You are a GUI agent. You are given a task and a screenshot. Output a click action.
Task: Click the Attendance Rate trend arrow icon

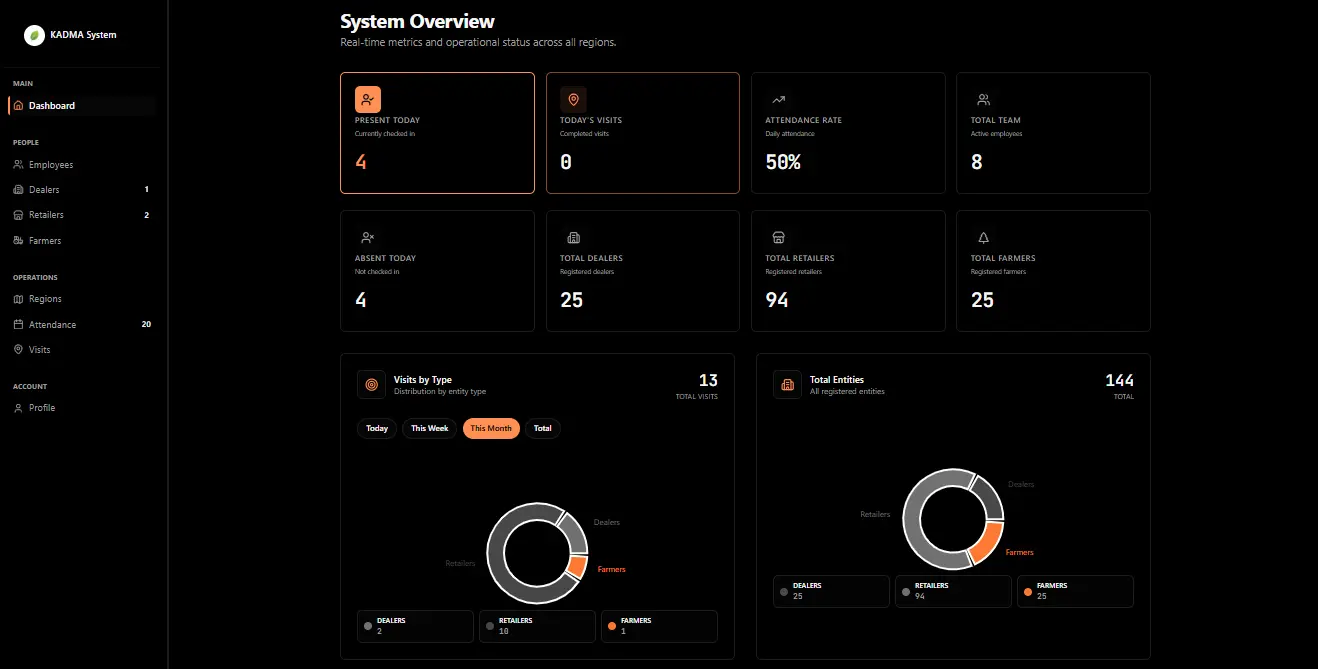click(778, 100)
